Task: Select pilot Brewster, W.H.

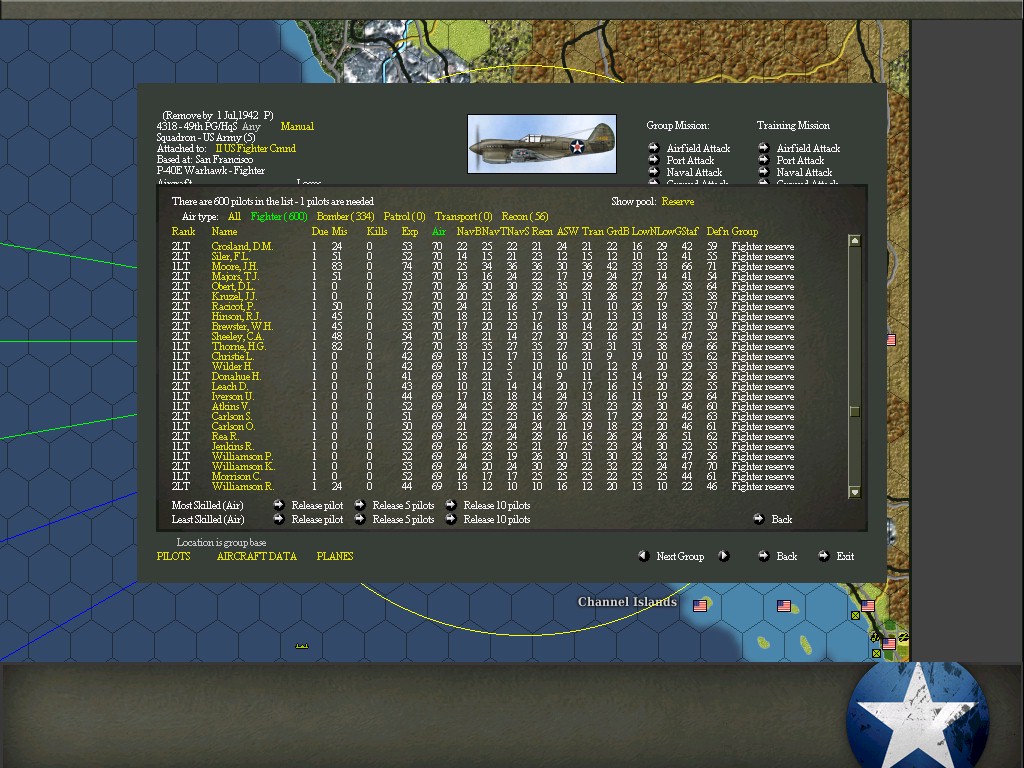Action: 242,327
